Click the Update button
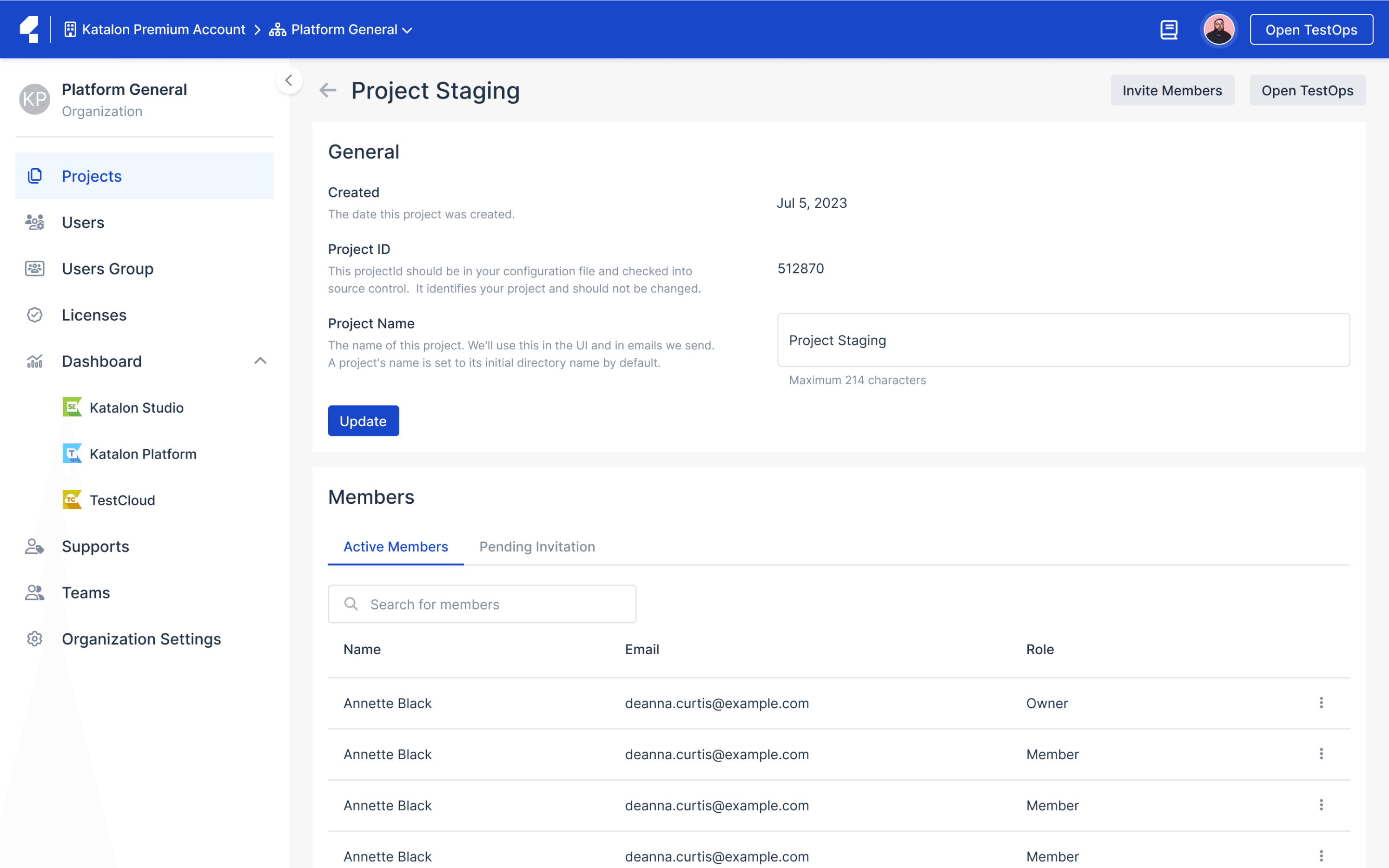Screen dimensions: 1389x868 pyautogui.click(x=364, y=421)
